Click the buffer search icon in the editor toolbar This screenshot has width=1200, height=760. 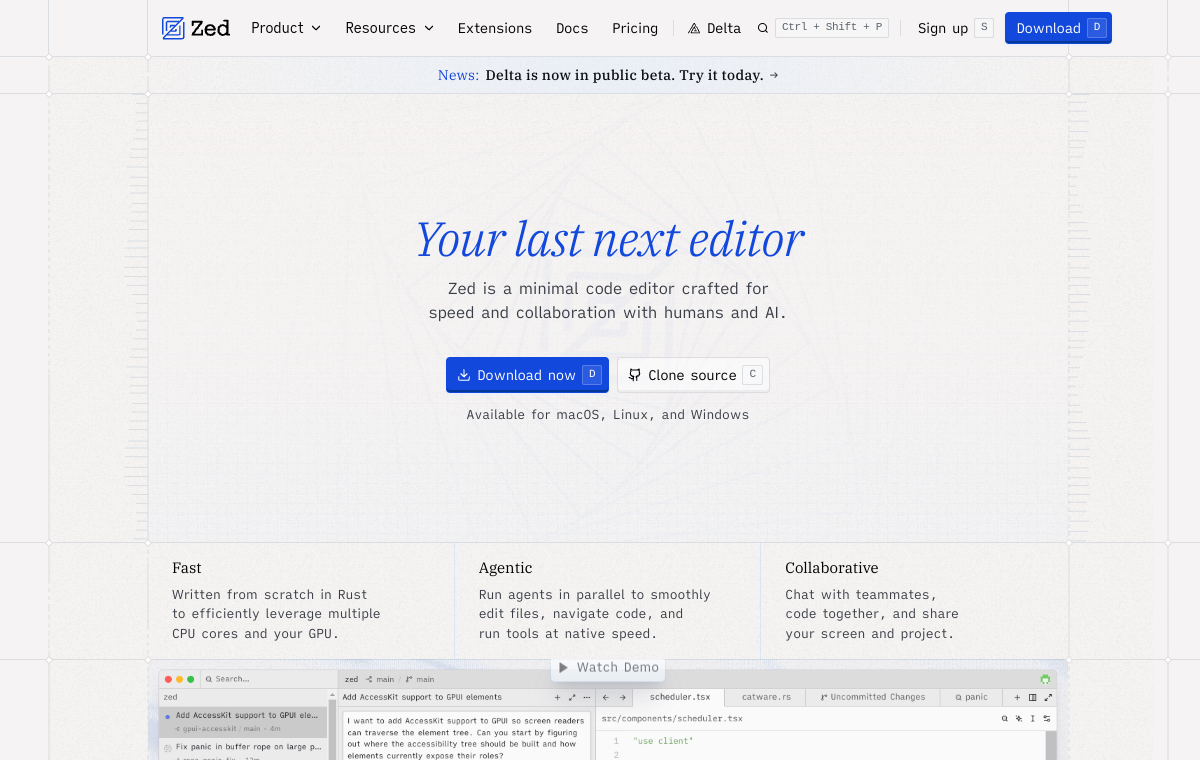1005,718
